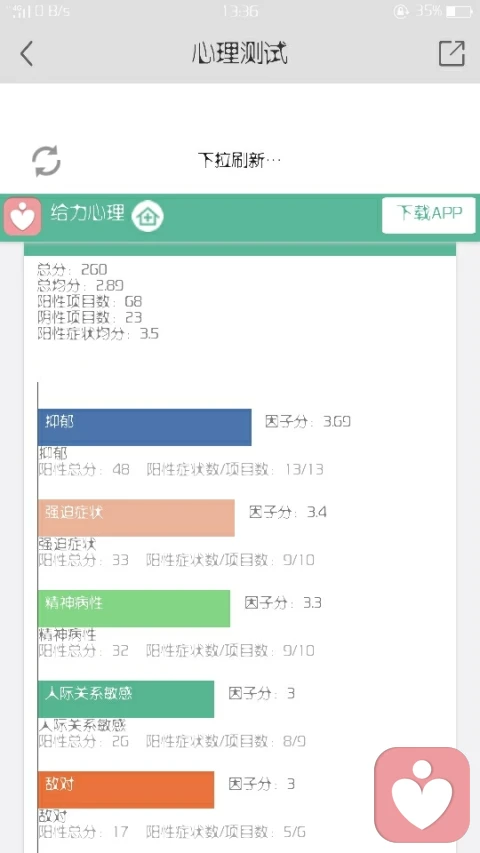Tap the back arrow icon
This screenshot has height=853, width=480.
(x=26, y=53)
